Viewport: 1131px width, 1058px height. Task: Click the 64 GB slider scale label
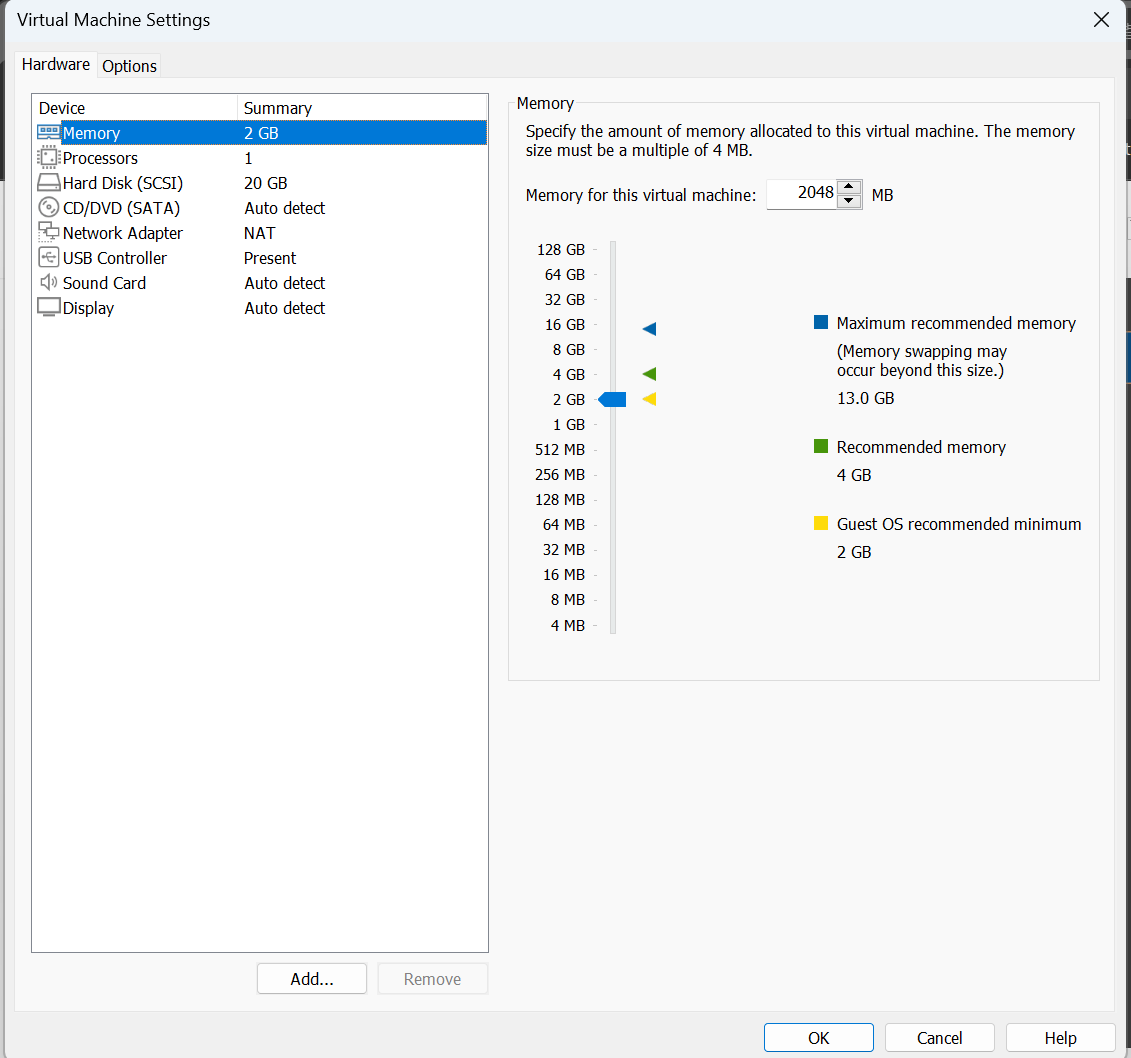pos(564,275)
